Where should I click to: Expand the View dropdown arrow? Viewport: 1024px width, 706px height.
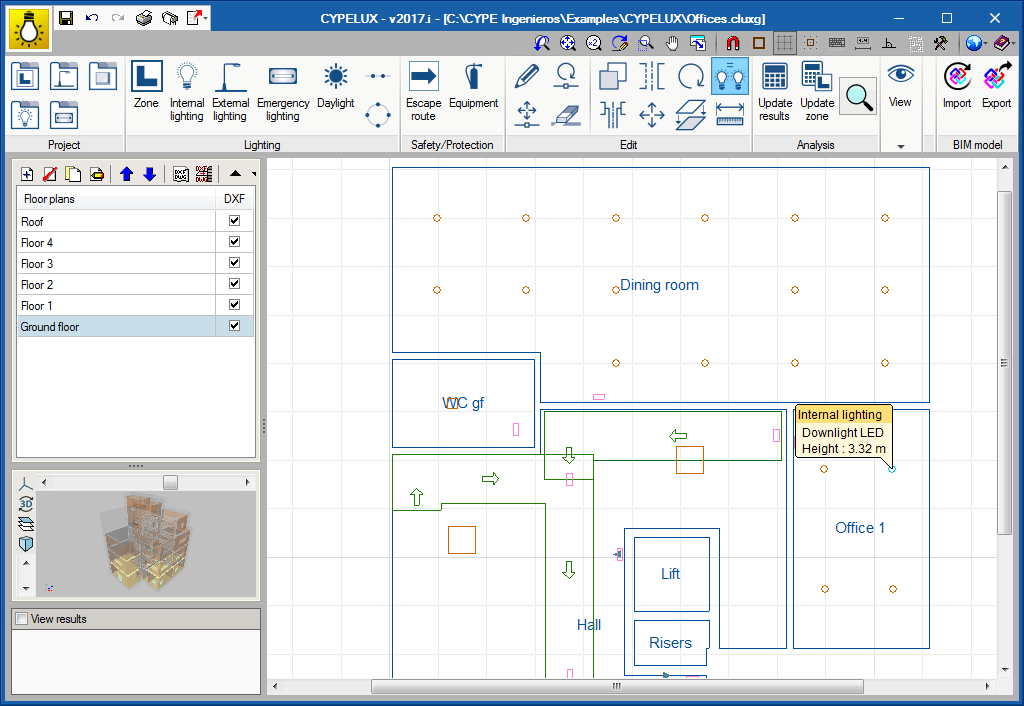900,146
